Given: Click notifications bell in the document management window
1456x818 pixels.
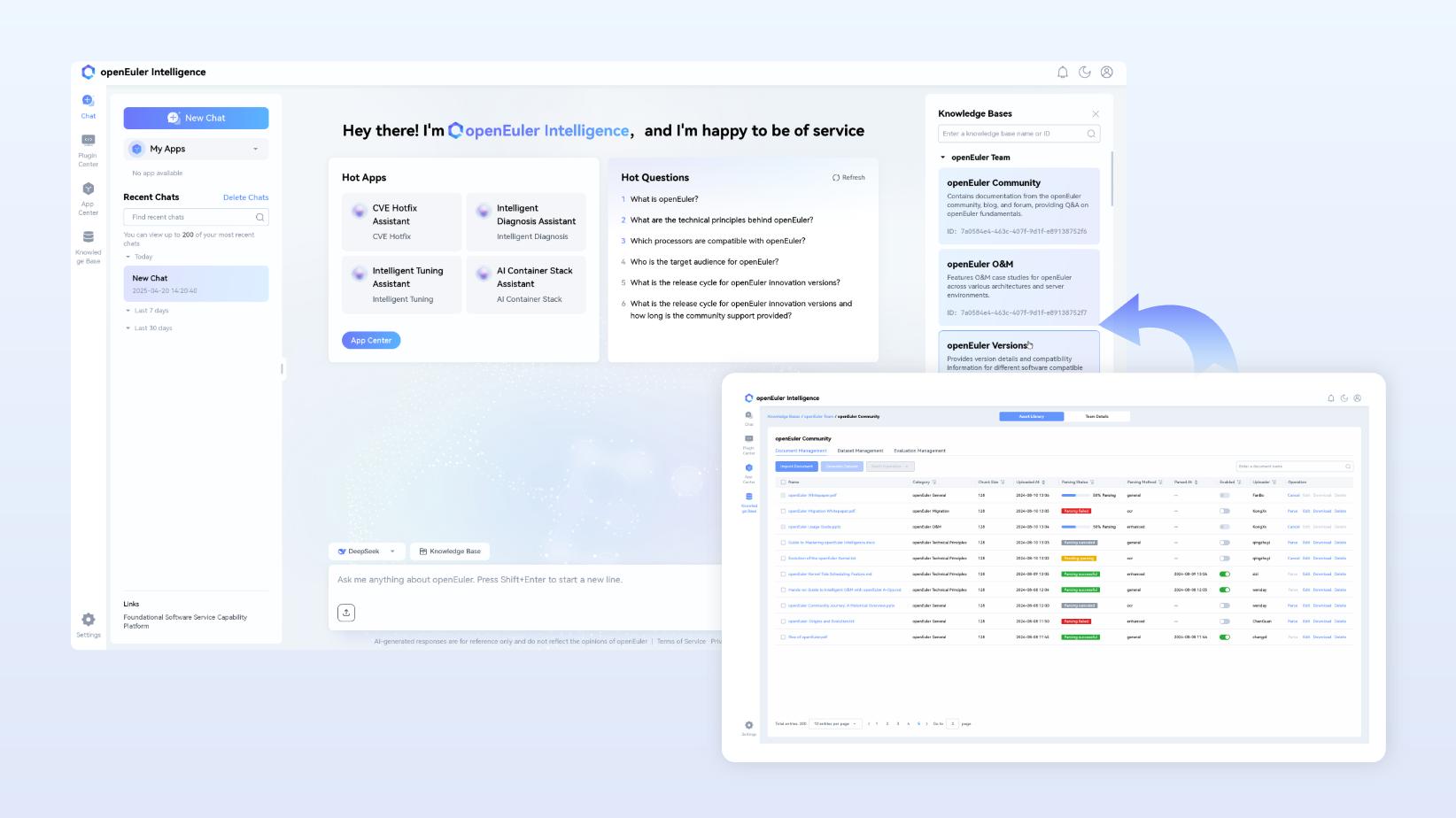Looking at the screenshot, I should [x=1331, y=398].
